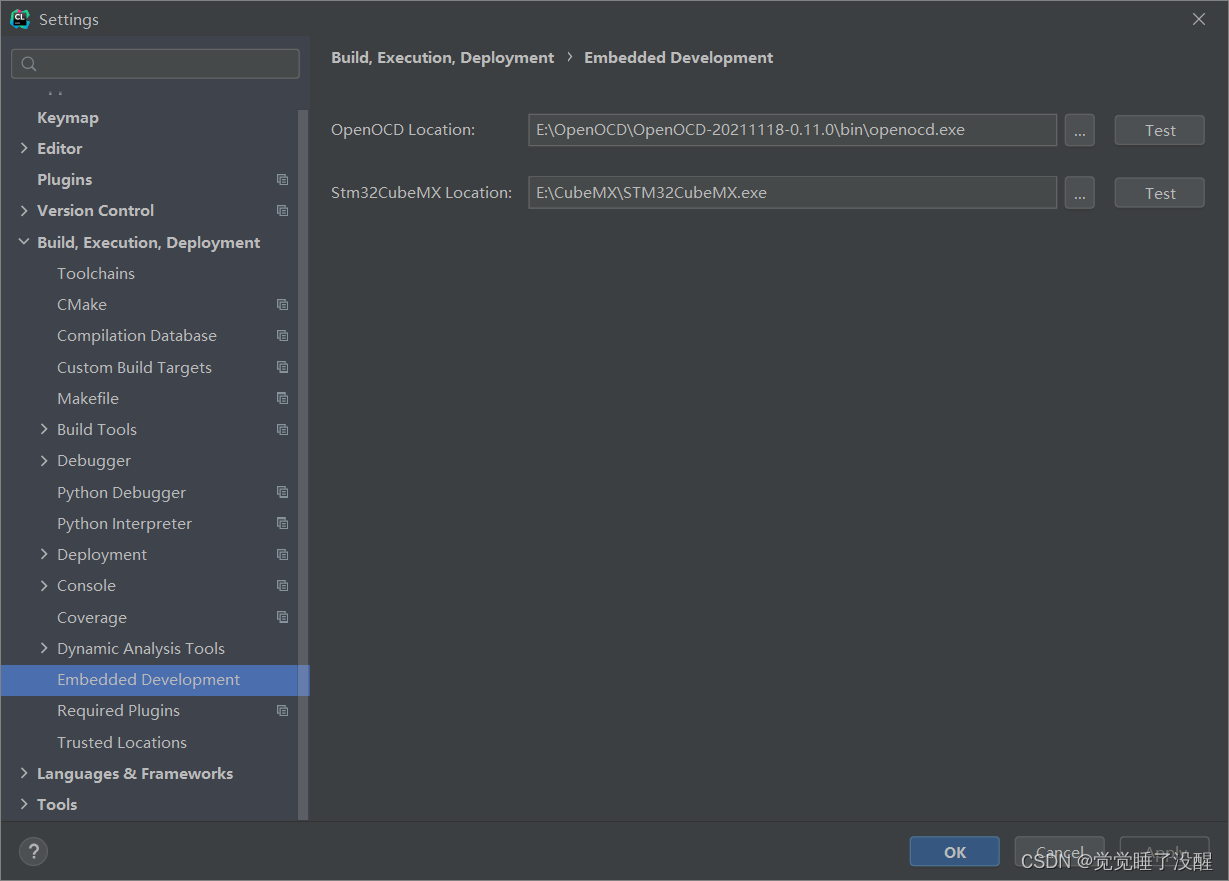The width and height of the screenshot is (1229, 881).
Task: Click the project-level icon next to CMake
Action: (x=282, y=305)
